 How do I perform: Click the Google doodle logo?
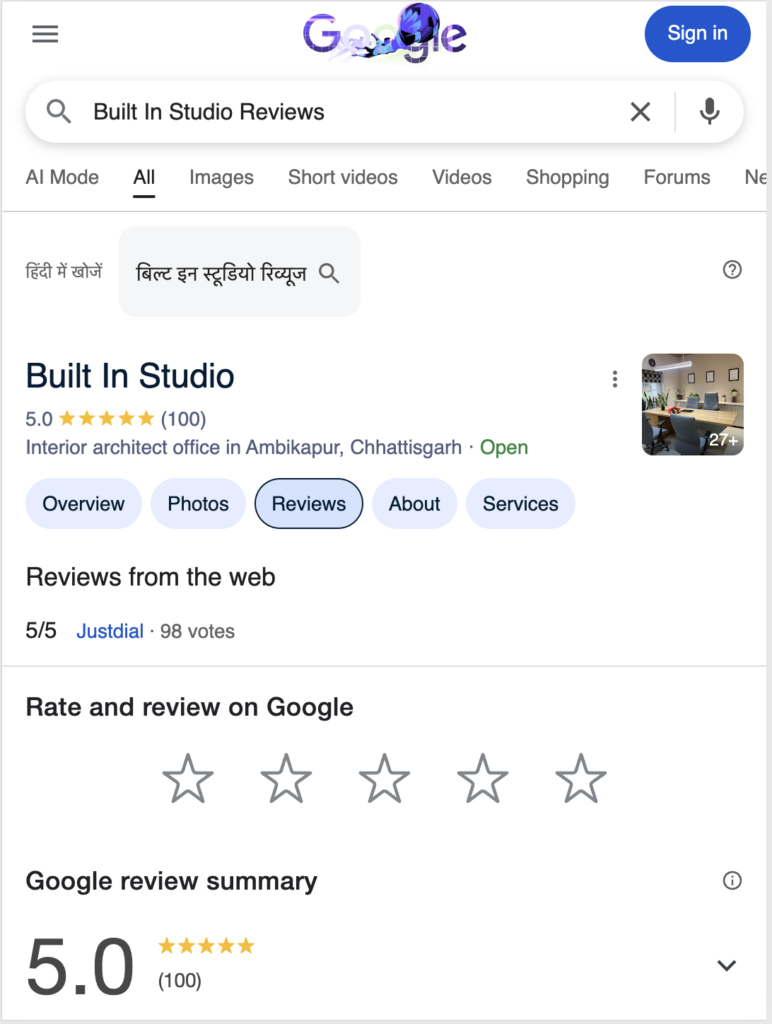tap(385, 33)
